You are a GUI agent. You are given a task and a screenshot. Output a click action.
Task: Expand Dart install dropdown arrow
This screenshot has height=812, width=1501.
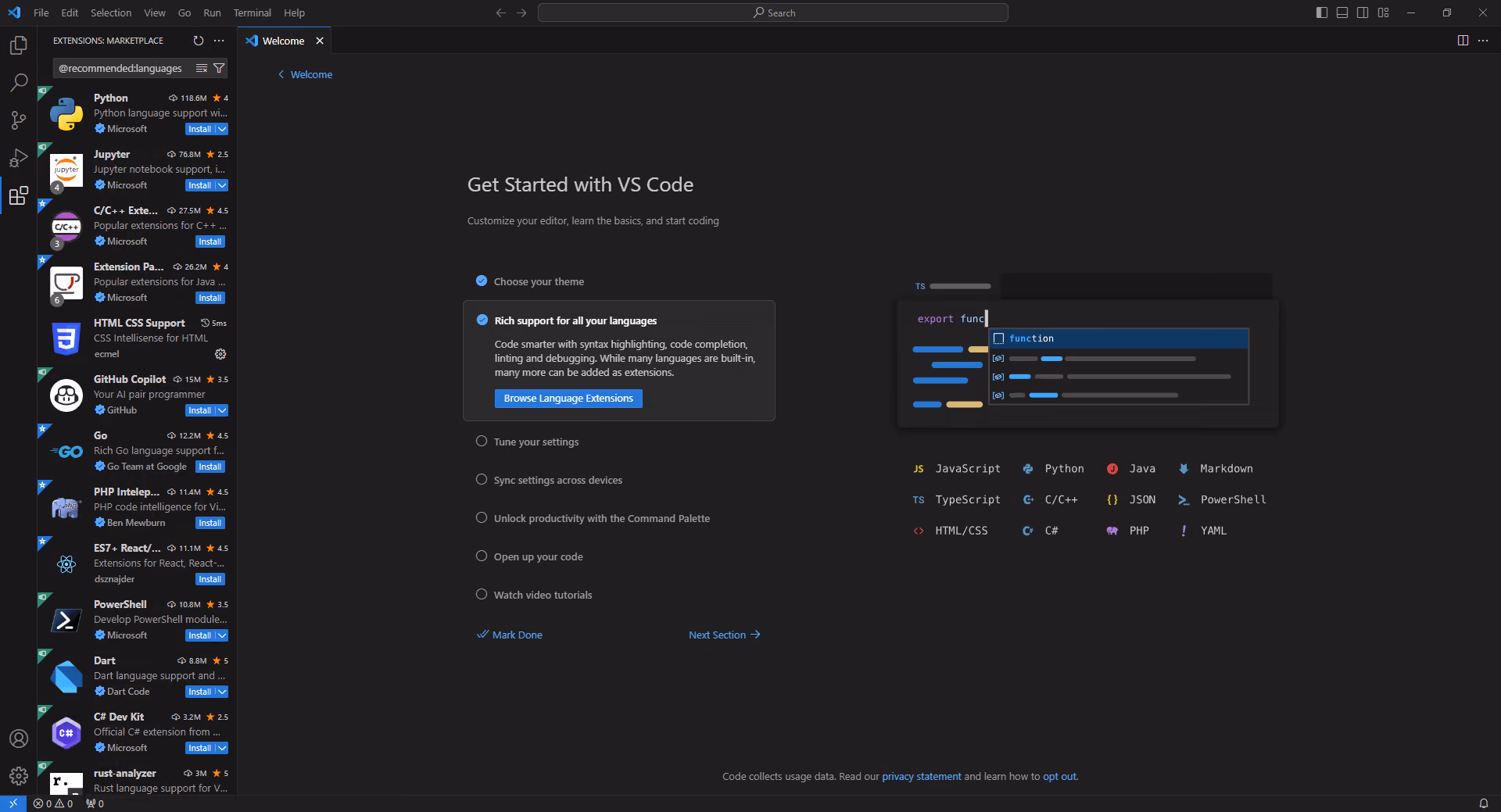(x=222, y=692)
